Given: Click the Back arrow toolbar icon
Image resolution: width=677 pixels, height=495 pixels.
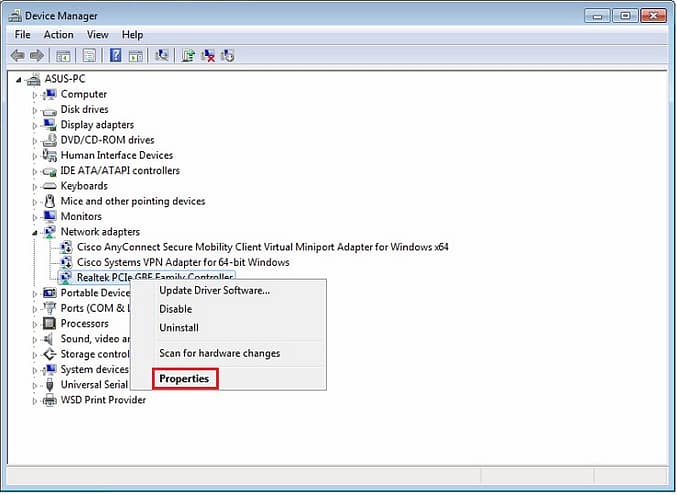Looking at the screenshot, I should 17,55.
